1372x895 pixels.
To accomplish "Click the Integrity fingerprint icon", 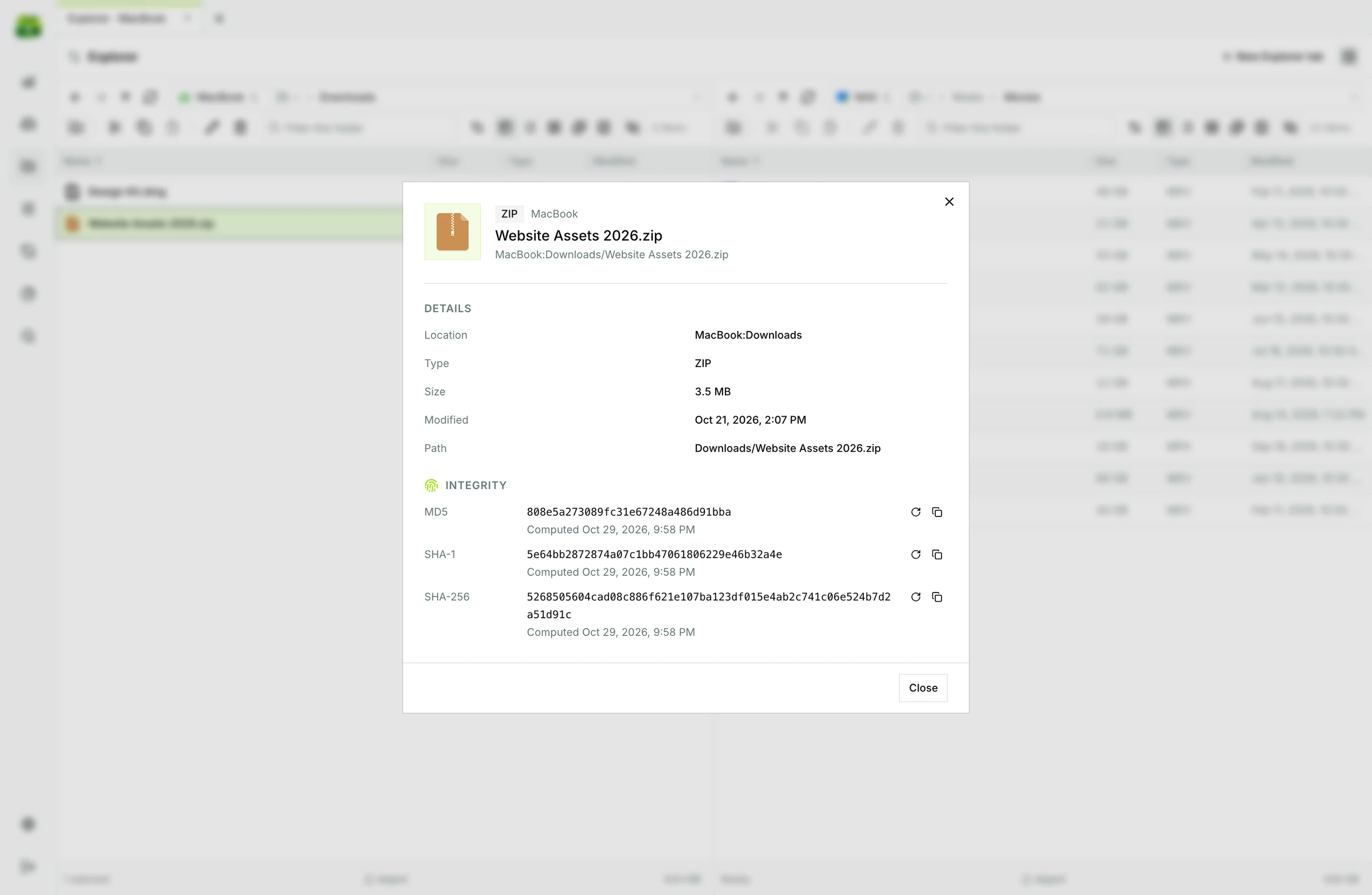I will [x=431, y=486].
